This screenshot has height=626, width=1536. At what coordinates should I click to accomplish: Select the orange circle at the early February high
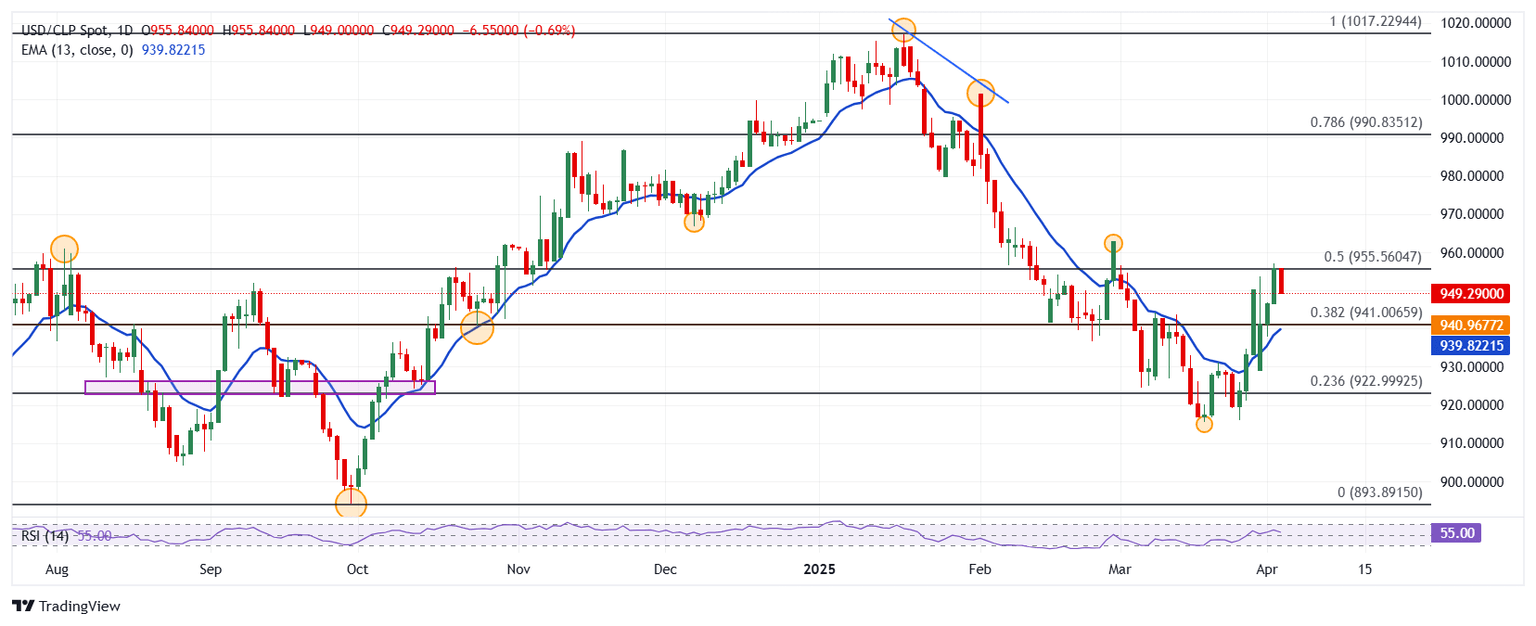(981, 94)
